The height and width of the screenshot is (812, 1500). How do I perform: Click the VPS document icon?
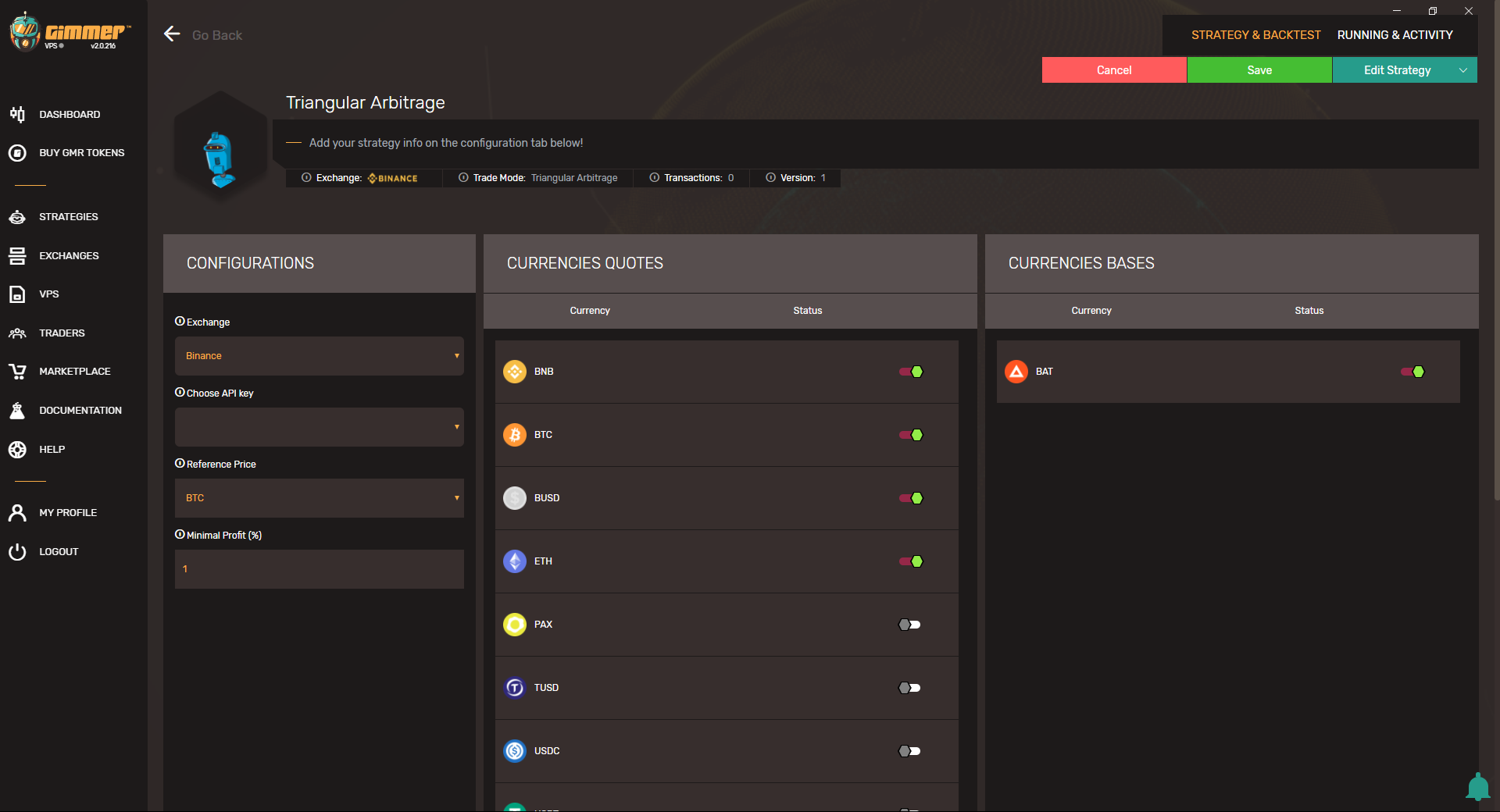(17, 294)
